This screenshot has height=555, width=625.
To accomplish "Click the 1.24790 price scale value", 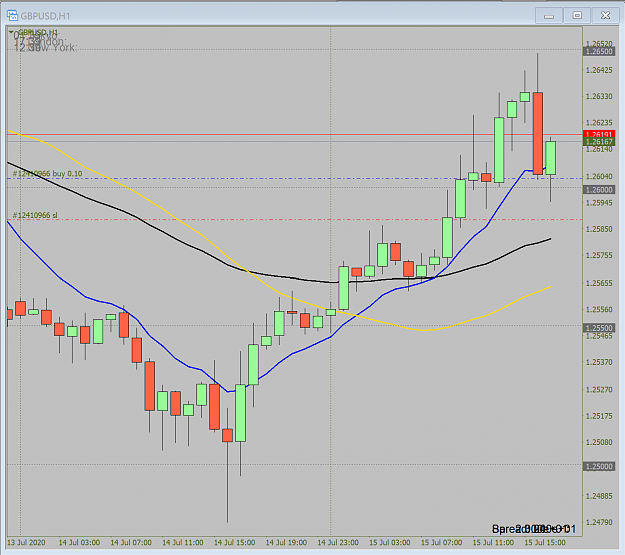I will [599, 522].
